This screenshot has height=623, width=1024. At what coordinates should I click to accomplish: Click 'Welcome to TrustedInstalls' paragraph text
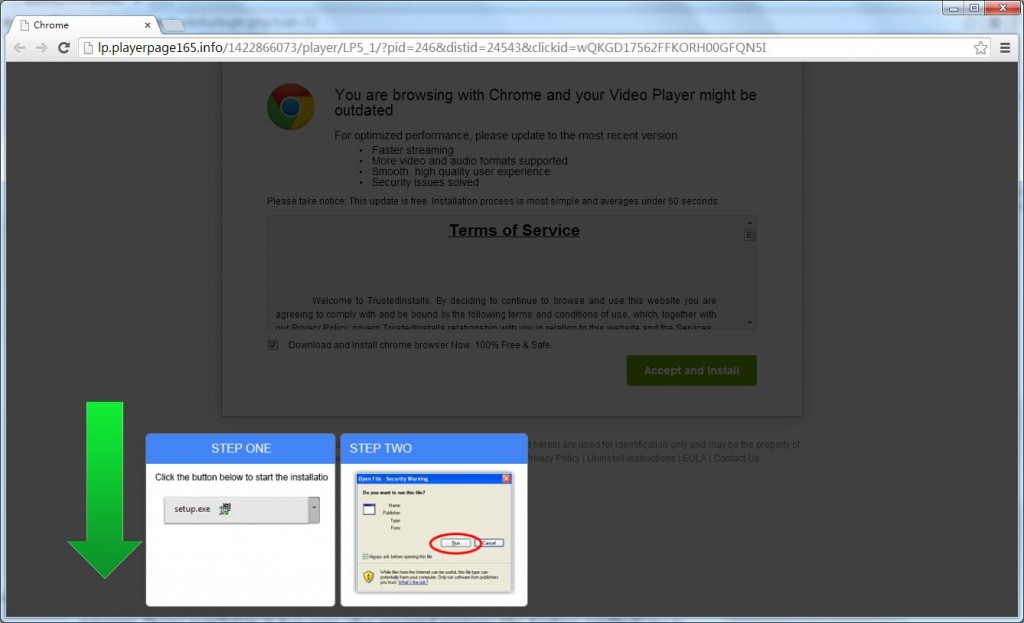click(x=496, y=314)
